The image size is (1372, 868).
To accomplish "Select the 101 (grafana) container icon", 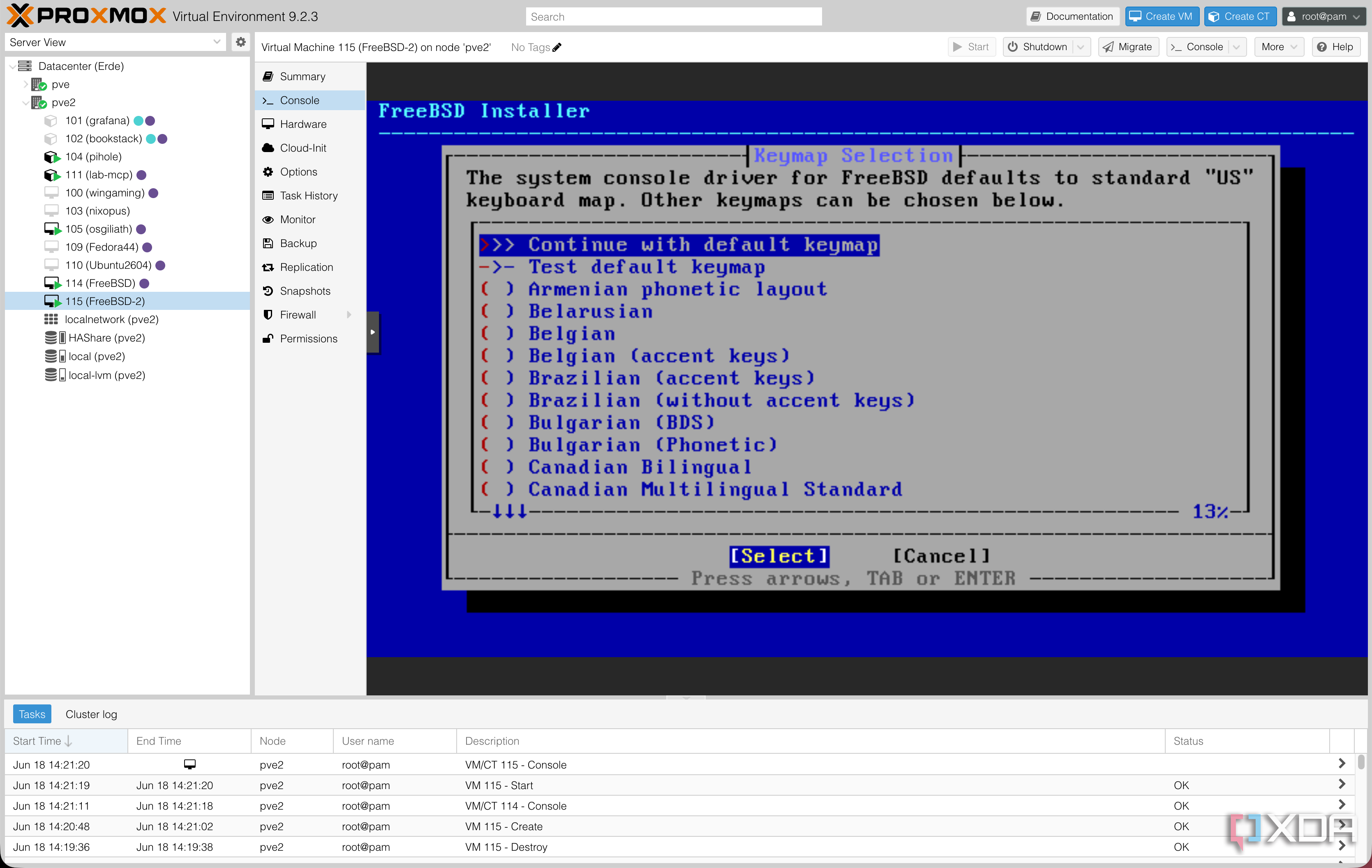I will tap(51, 121).
